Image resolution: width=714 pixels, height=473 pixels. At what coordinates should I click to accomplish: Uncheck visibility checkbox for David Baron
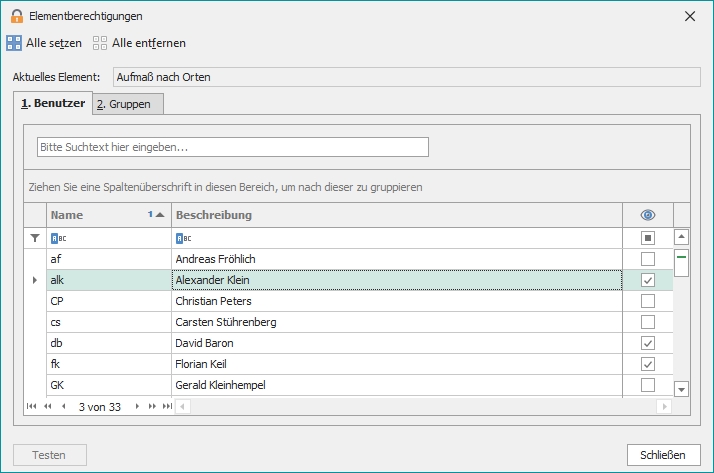tap(647, 343)
